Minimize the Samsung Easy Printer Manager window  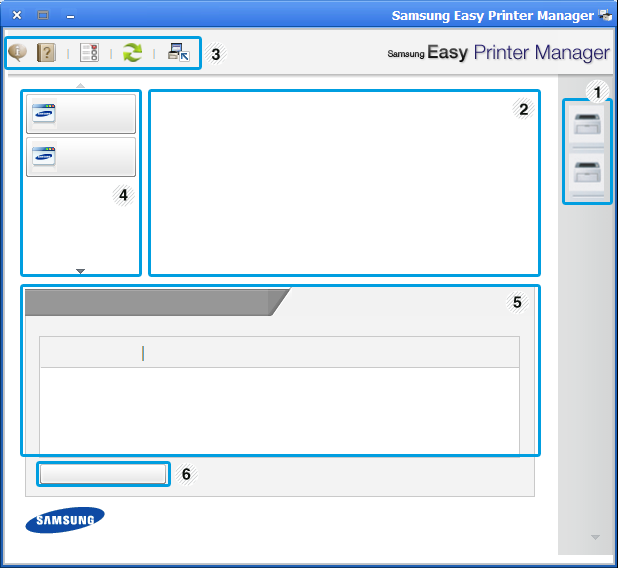pos(70,16)
